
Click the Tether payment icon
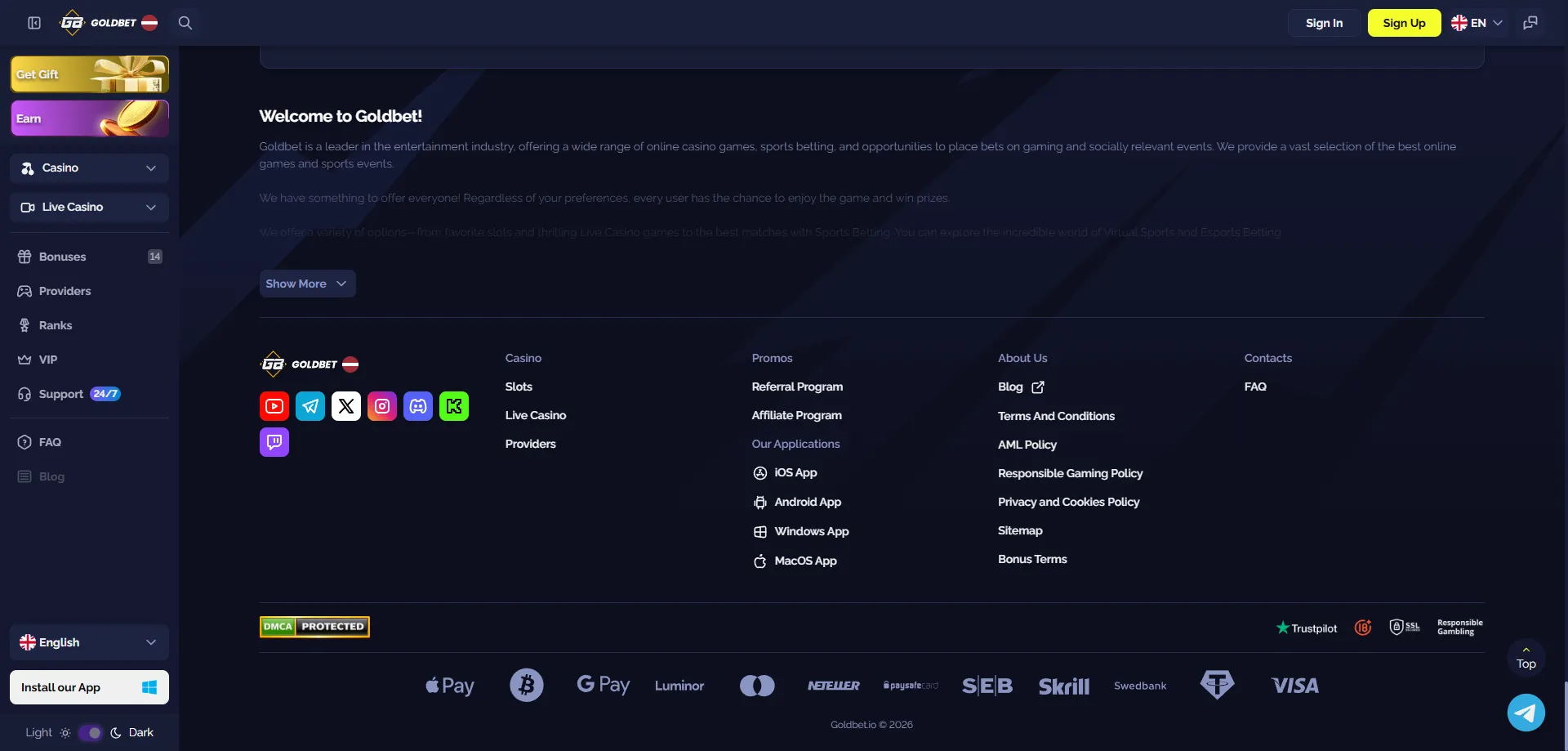pyautogui.click(x=1217, y=685)
